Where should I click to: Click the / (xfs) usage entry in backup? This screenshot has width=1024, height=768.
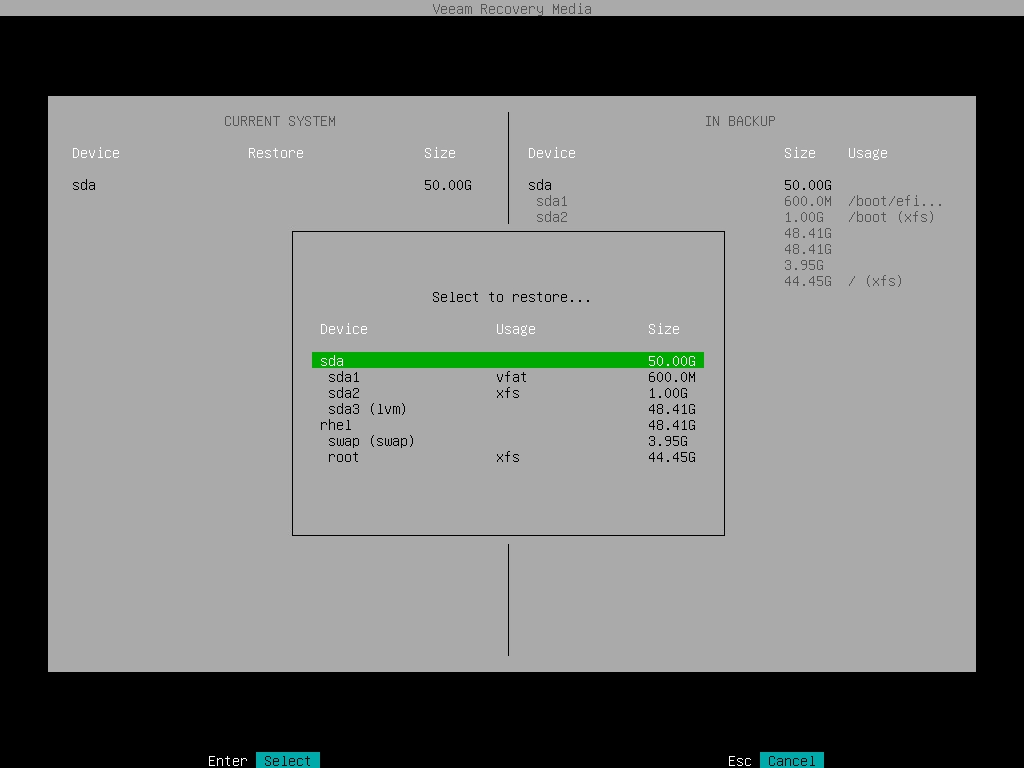click(x=875, y=281)
